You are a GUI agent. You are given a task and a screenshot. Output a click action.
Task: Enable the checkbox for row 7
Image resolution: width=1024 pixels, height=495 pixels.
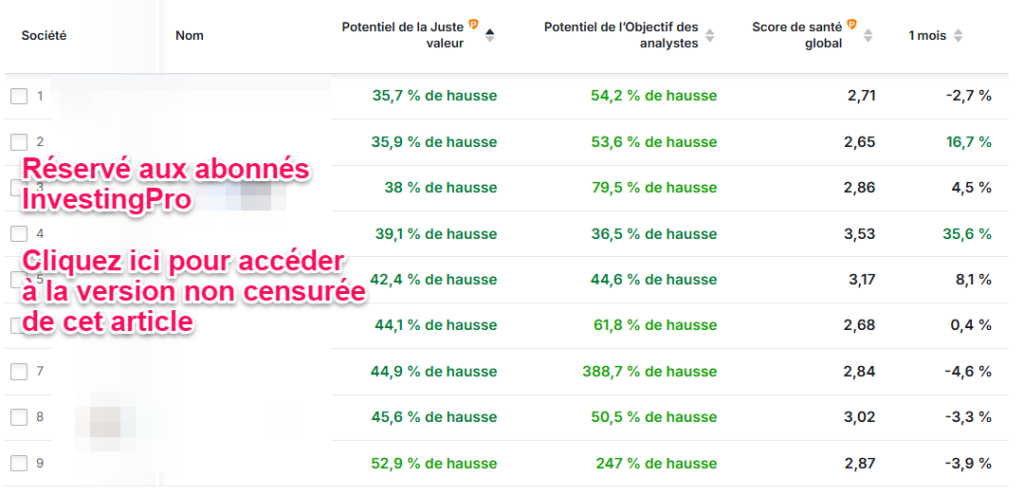click(x=19, y=372)
